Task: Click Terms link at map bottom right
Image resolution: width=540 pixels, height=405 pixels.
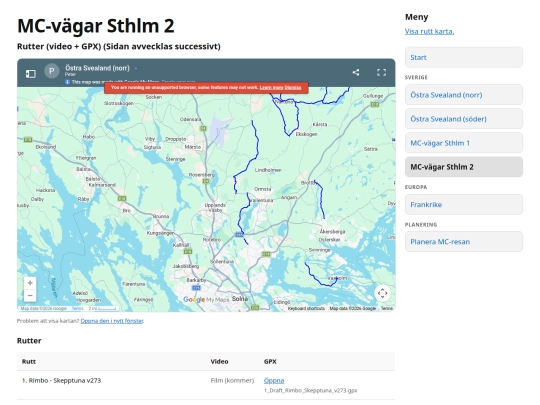Action: coord(387,309)
